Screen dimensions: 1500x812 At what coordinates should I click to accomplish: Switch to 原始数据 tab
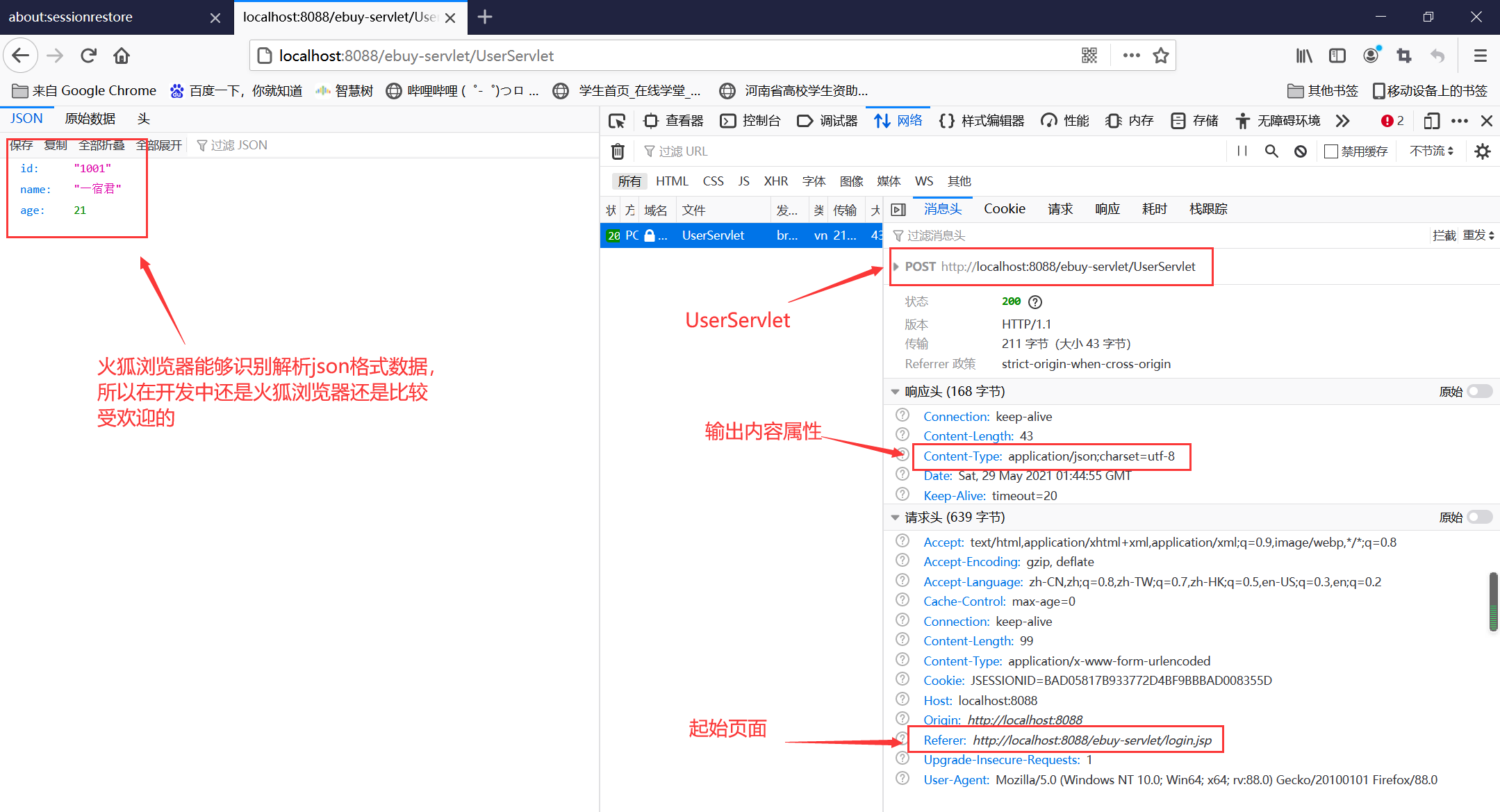click(x=90, y=119)
